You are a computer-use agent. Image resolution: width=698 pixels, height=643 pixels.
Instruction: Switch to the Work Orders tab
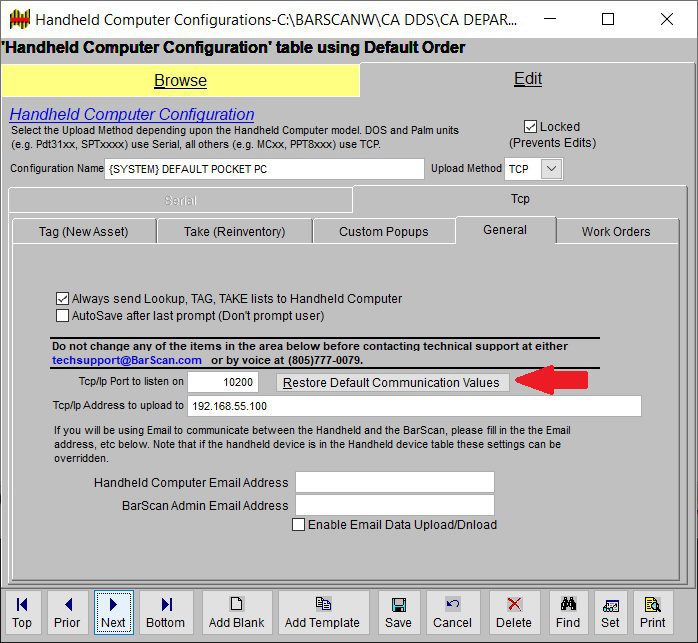coord(615,231)
